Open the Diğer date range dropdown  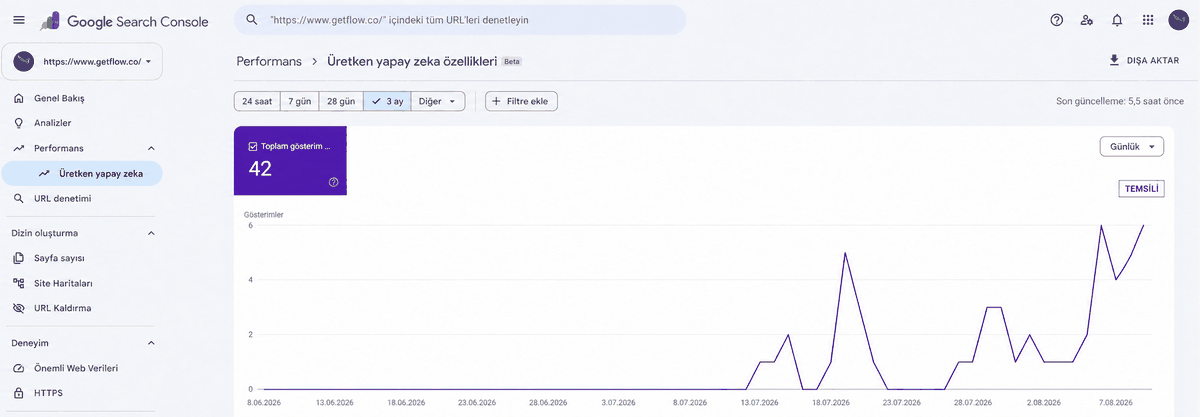pos(438,101)
